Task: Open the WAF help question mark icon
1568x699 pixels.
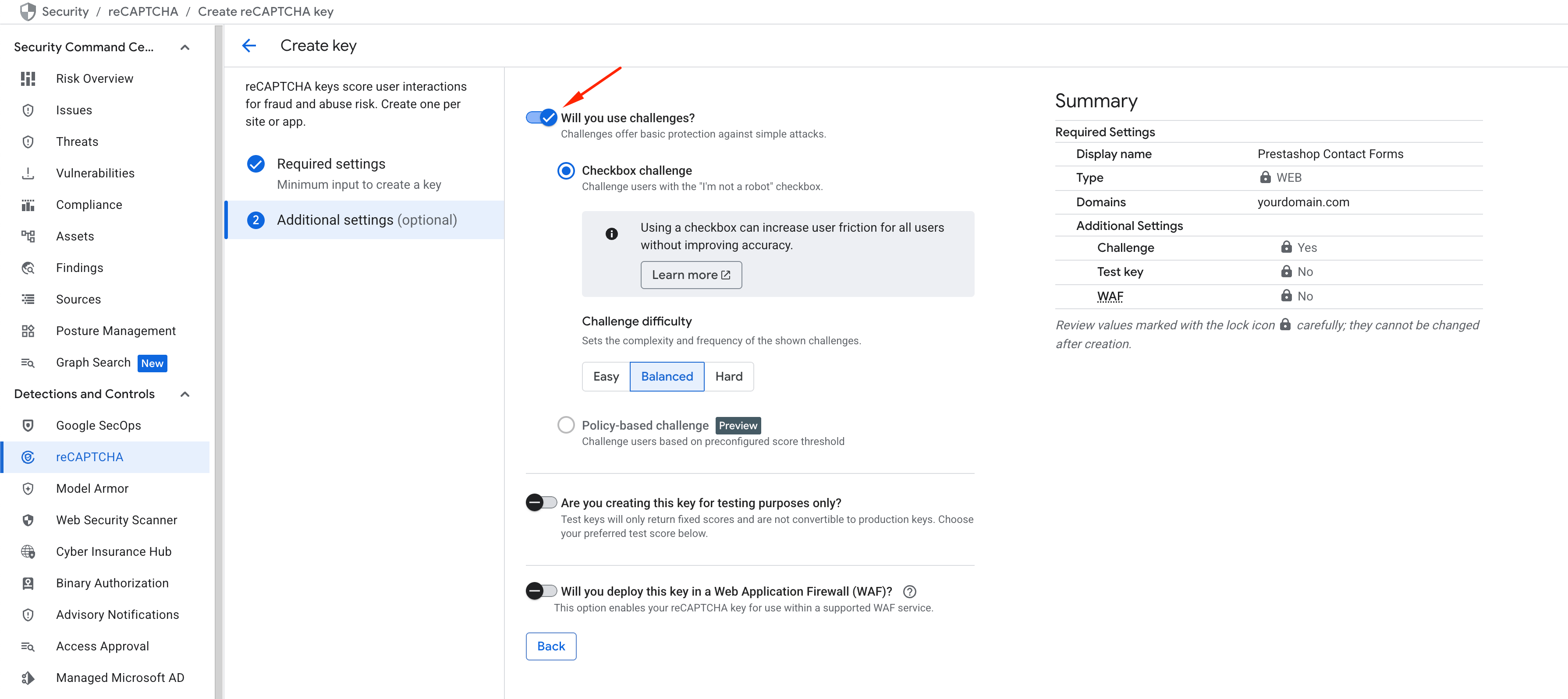Action: [909, 591]
